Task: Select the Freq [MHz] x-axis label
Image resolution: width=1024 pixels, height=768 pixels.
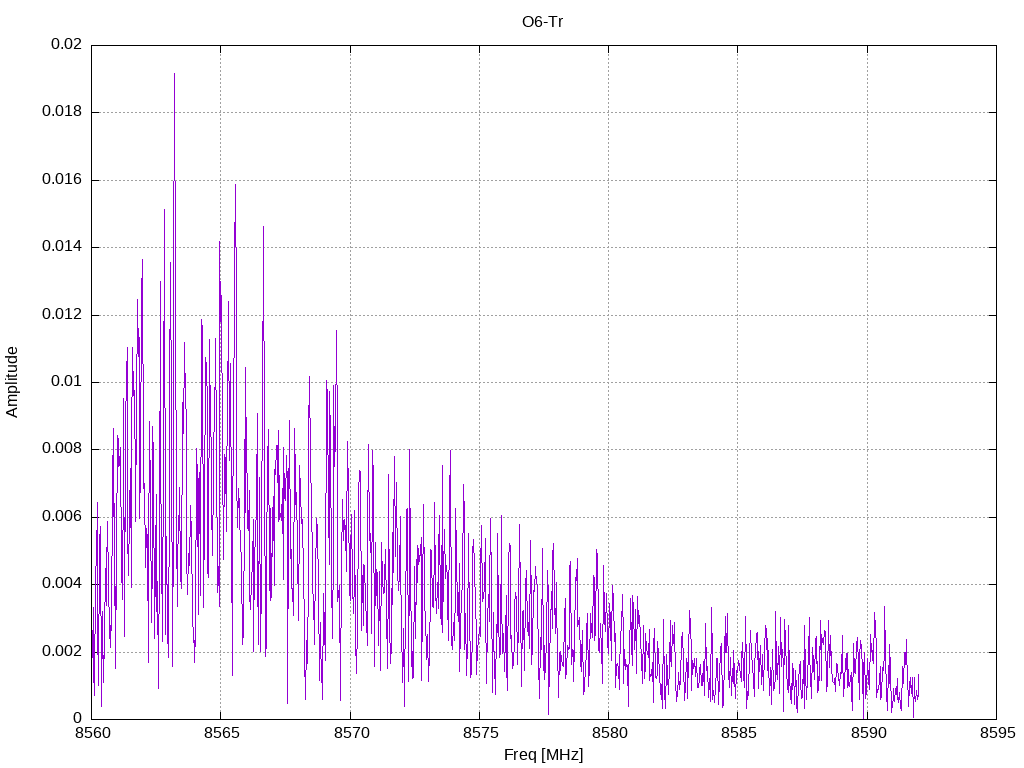Action: pos(543,755)
